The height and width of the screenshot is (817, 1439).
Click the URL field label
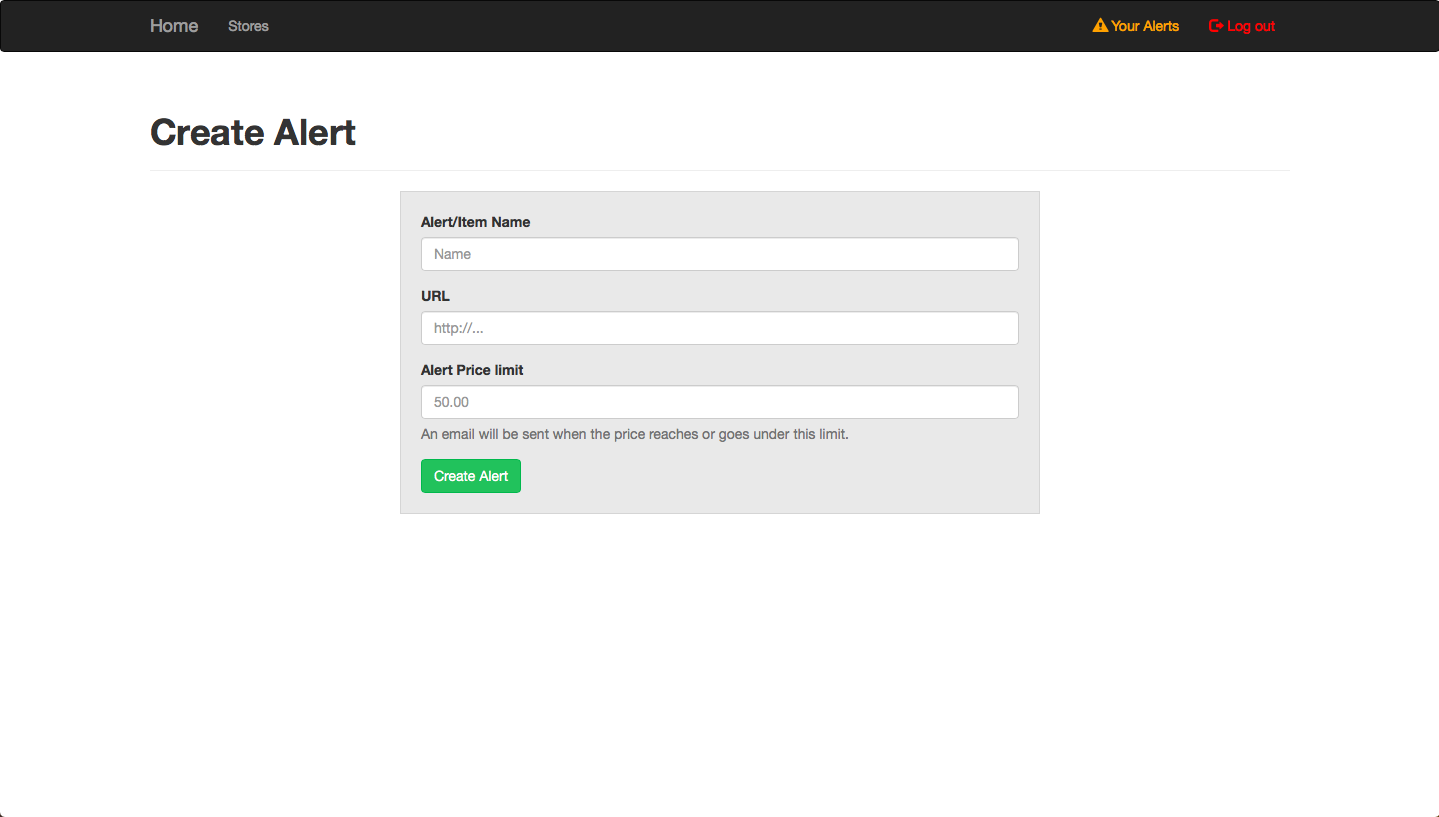(x=435, y=296)
